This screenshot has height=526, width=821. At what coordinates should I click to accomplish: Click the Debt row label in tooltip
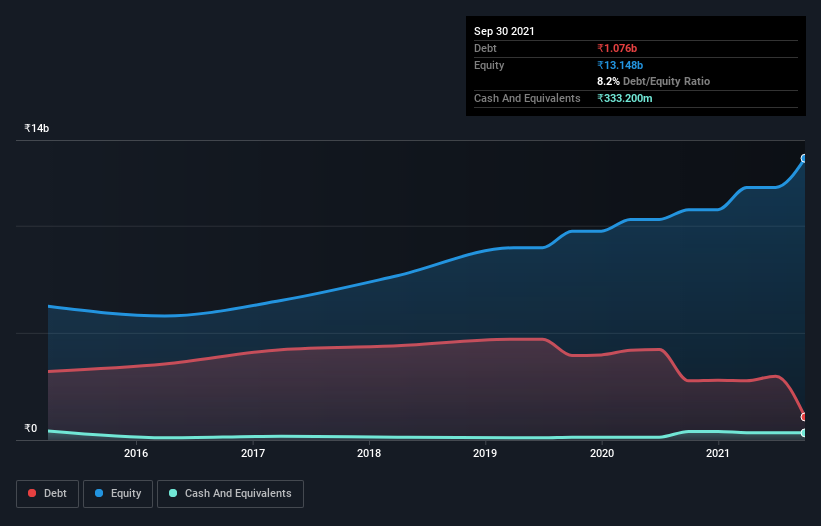click(485, 48)
